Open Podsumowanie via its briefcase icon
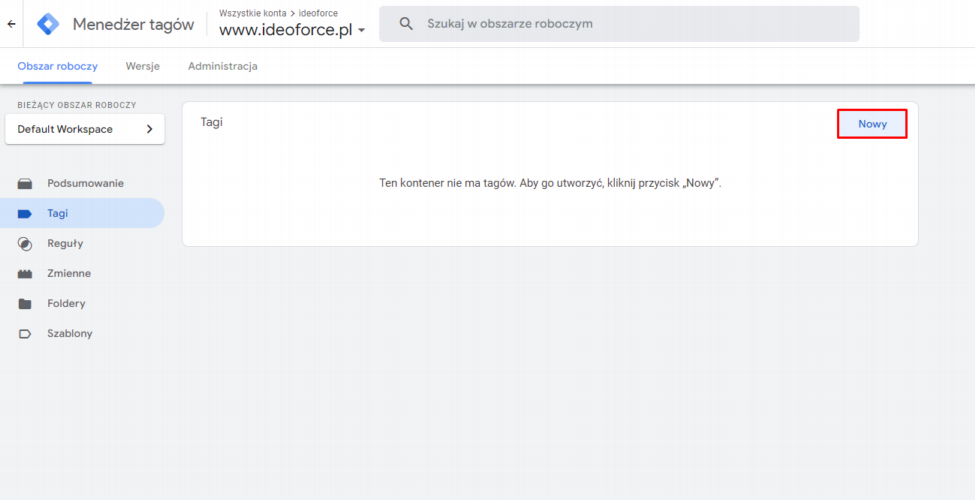Screen dimensions: 975x500 tap(25, 184)
